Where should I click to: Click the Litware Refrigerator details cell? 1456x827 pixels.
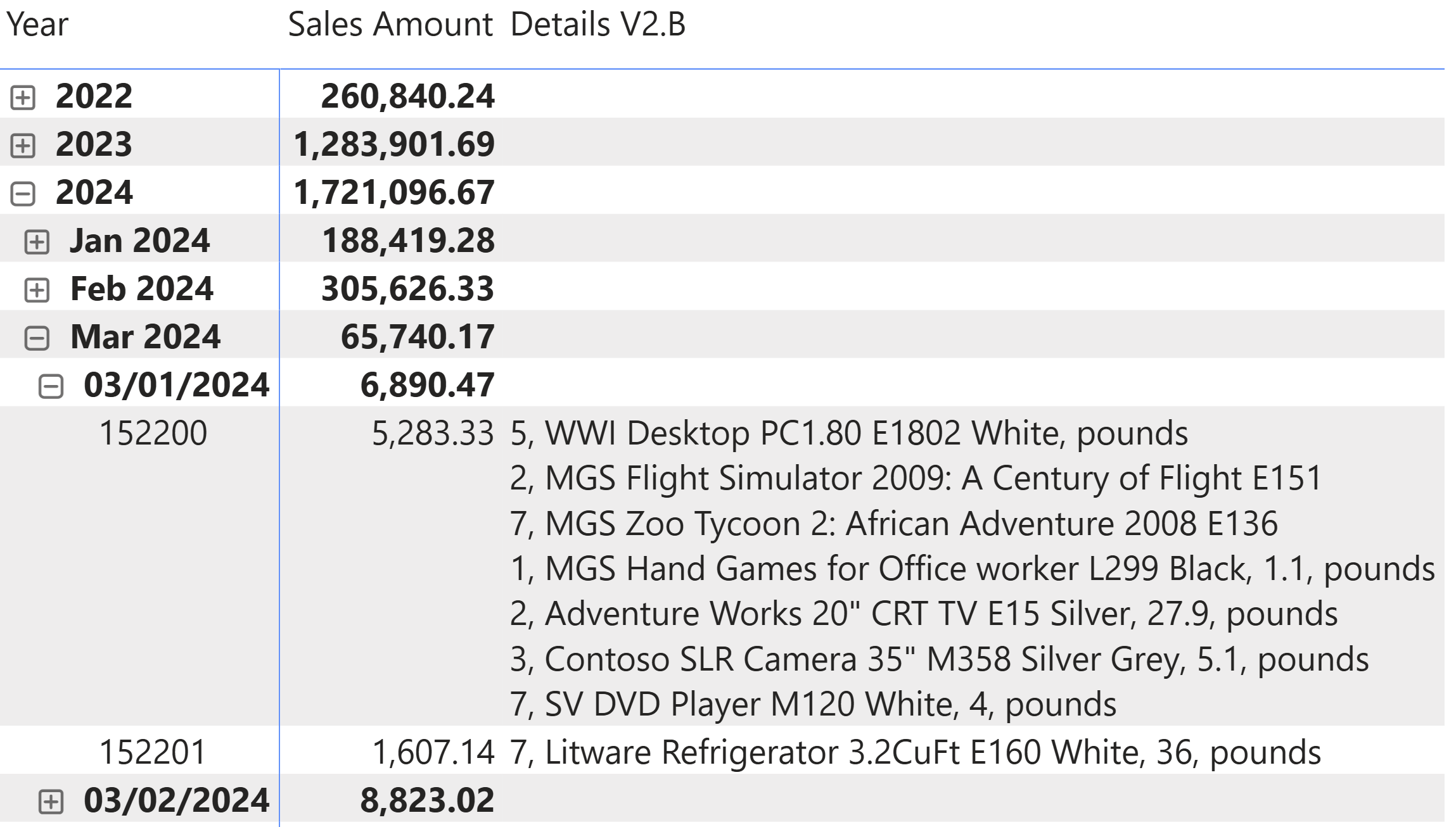tap(915, 752)
